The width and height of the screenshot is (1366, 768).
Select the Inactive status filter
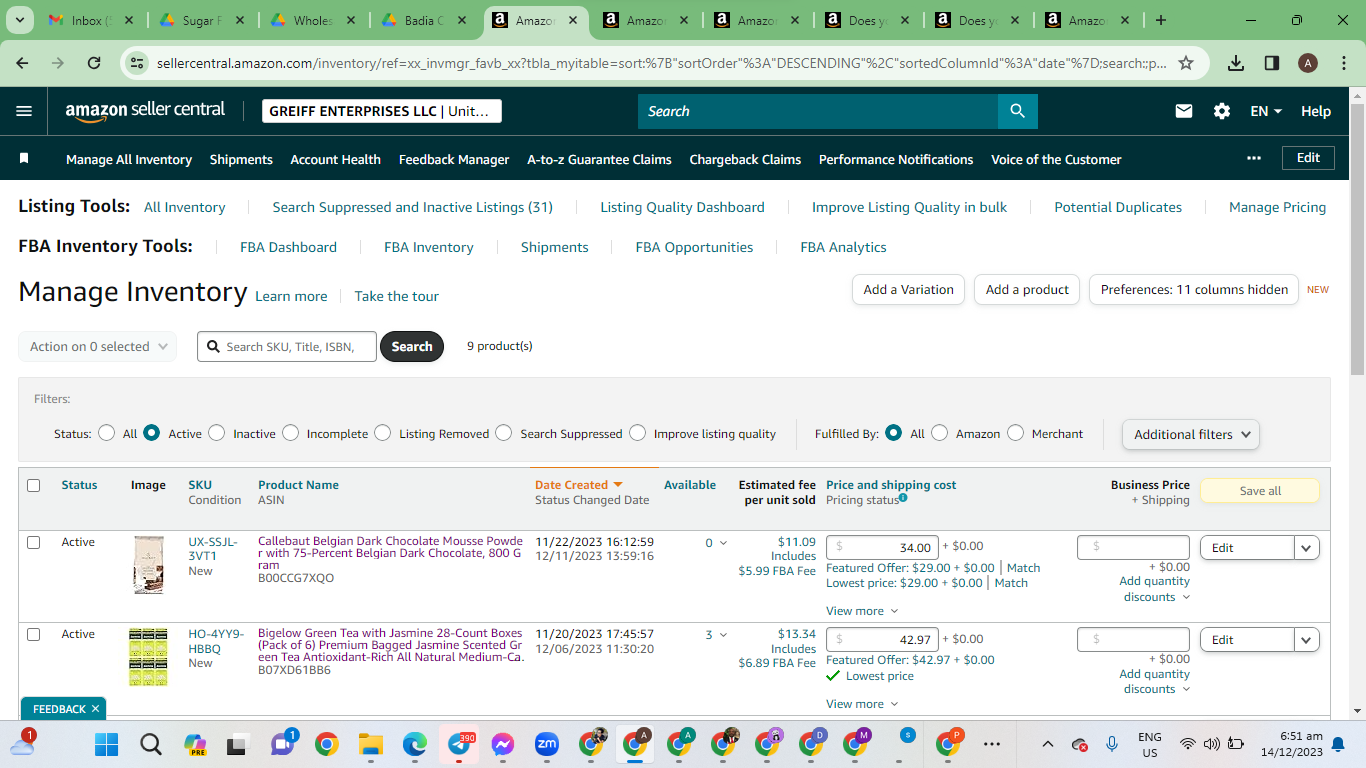pyautogui.click(x=217, y=433)
